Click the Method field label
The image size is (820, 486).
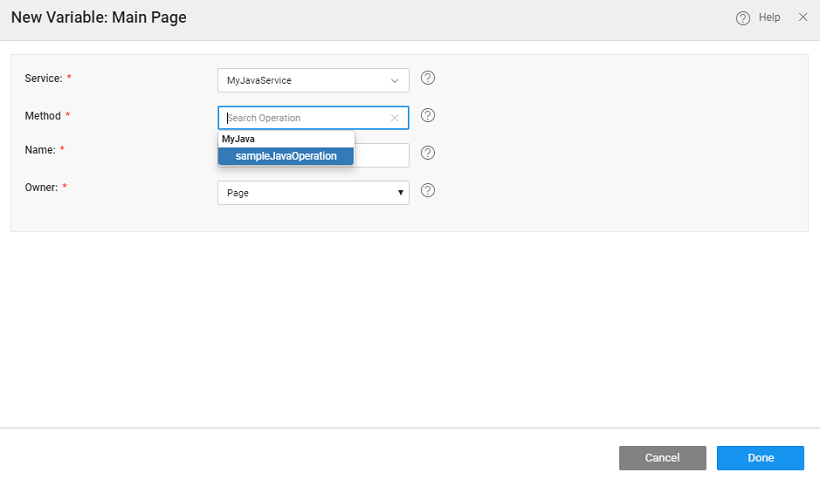tap(42, 116)
